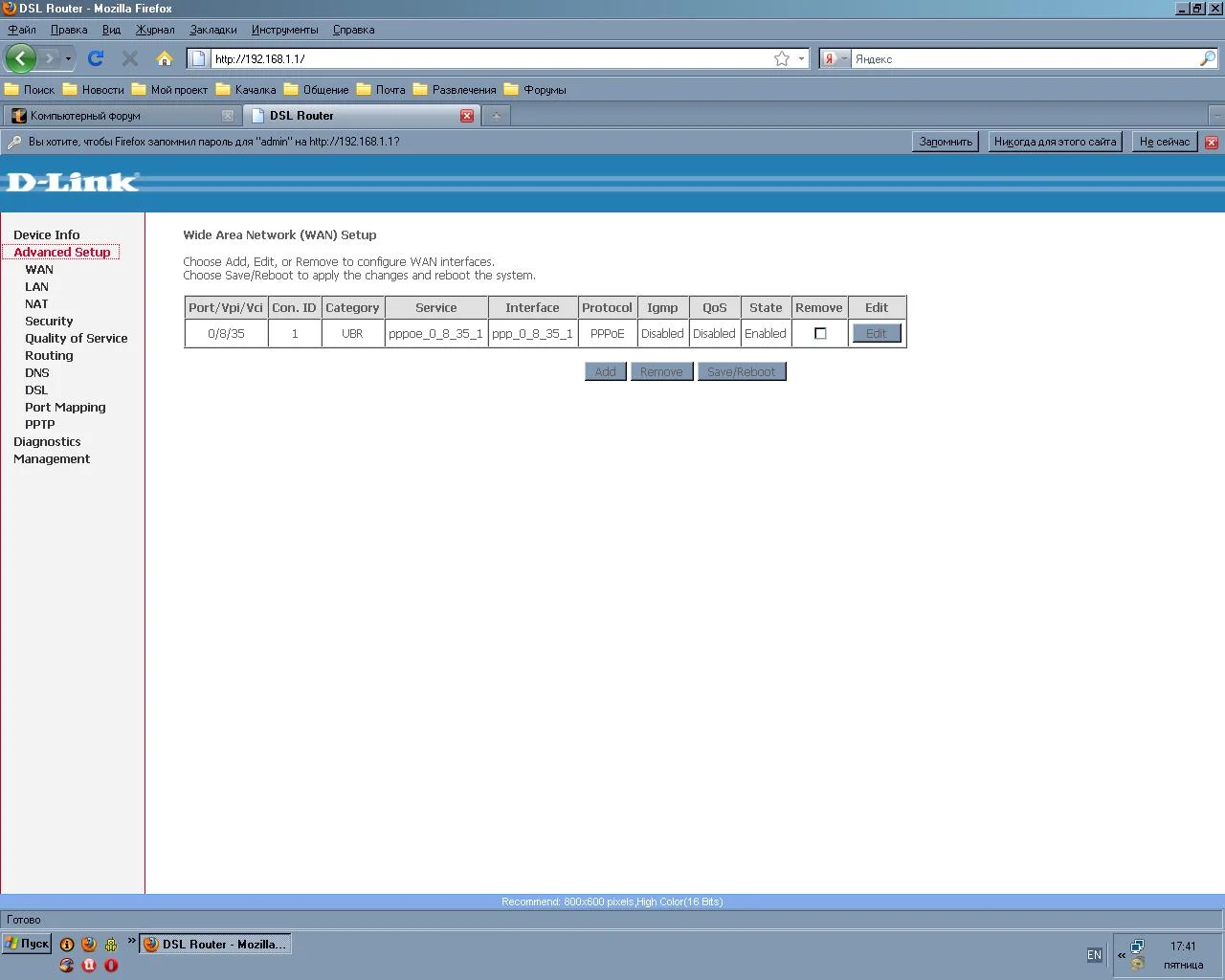This screenshot has width=1225, height=980.
Task: Open the Пуск start menu
Action: pyautogui.click(x=27, y=944)
